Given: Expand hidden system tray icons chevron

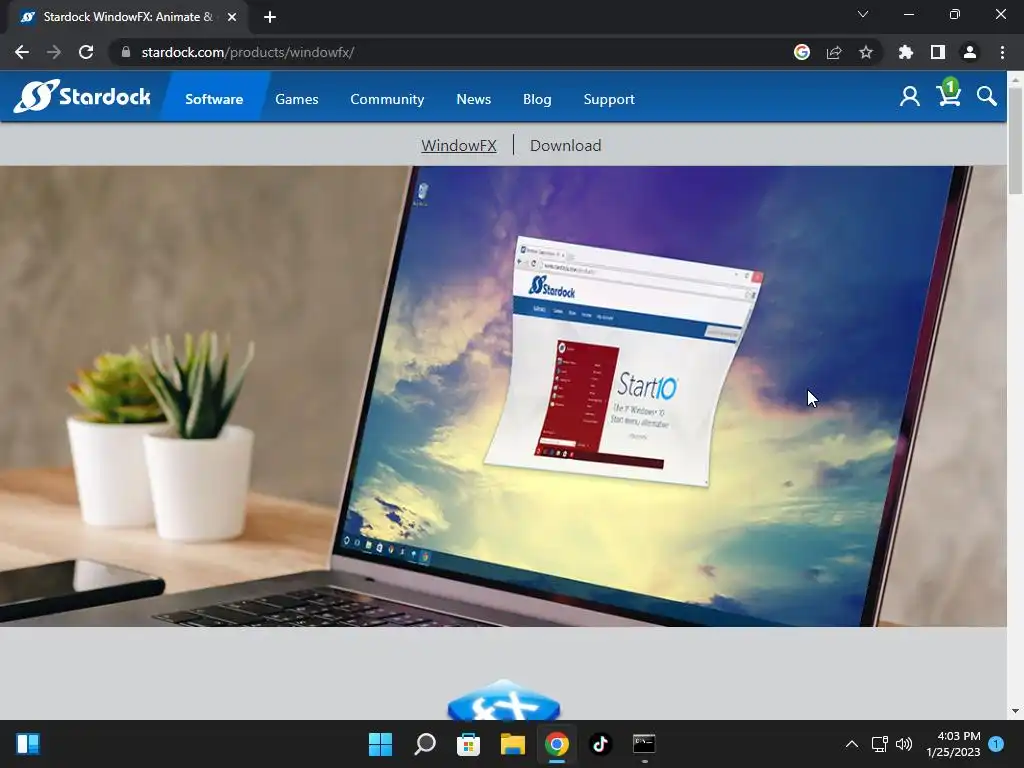Looking at the screenshot, I should pos(852,744).
